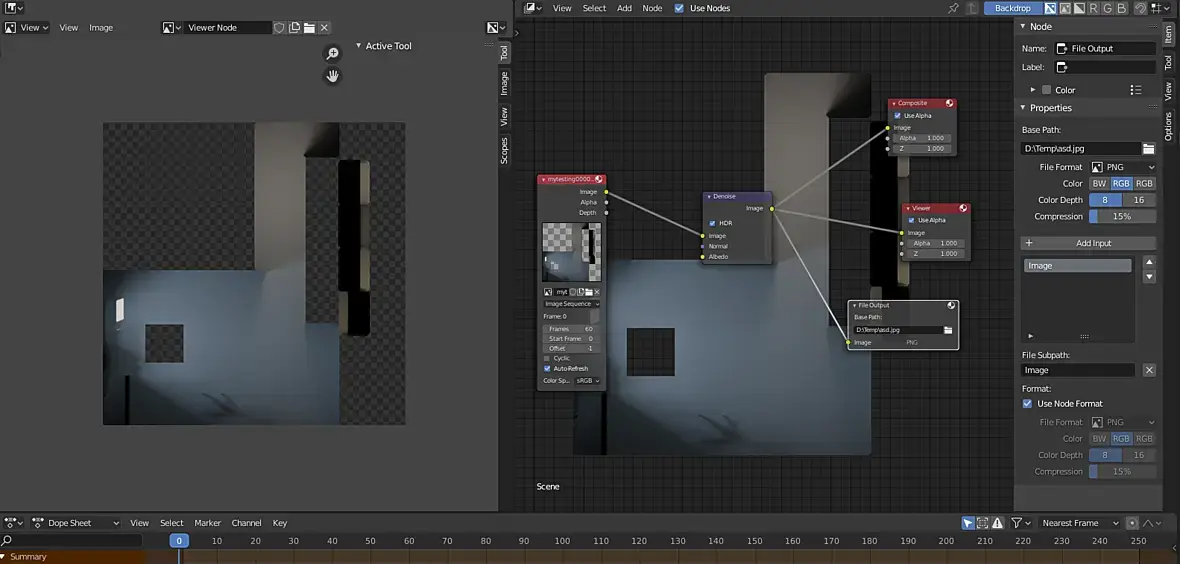
Task: Open the File Format PNG dropdown
Action: coord(1122,167)
